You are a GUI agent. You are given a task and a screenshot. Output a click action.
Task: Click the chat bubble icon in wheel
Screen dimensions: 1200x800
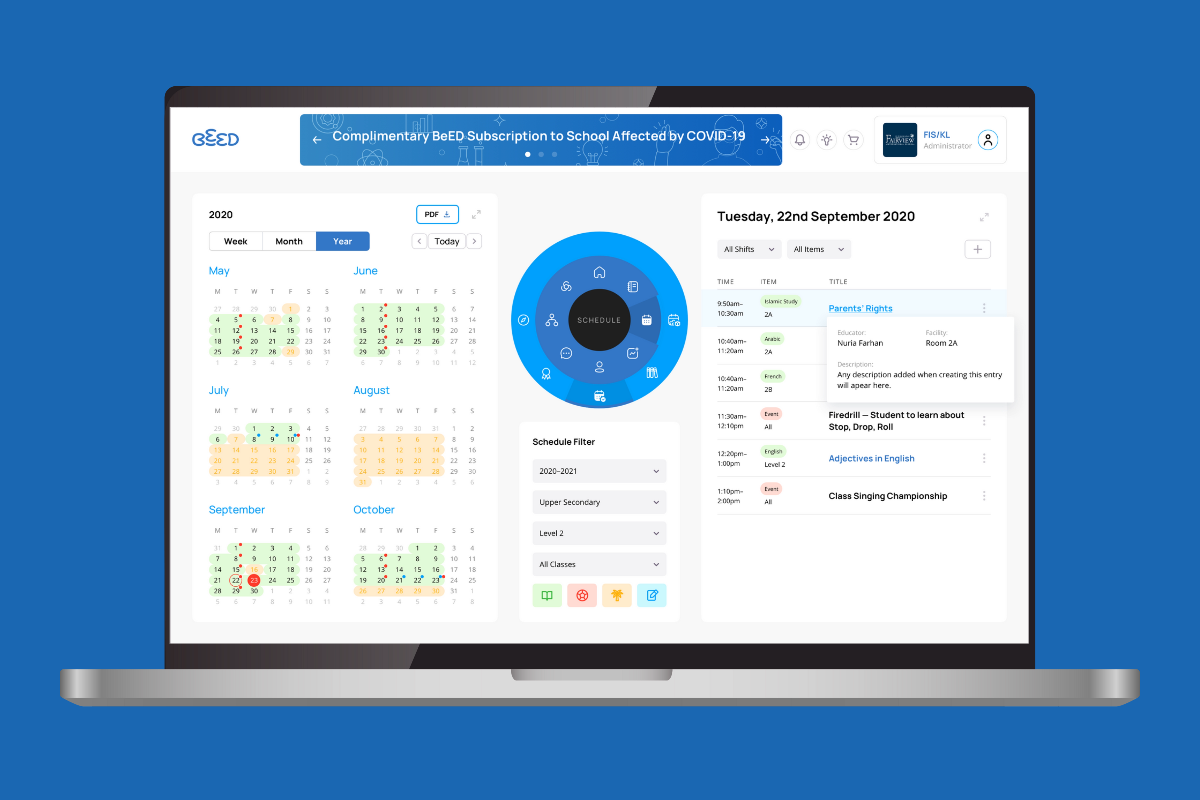[566, 353]
